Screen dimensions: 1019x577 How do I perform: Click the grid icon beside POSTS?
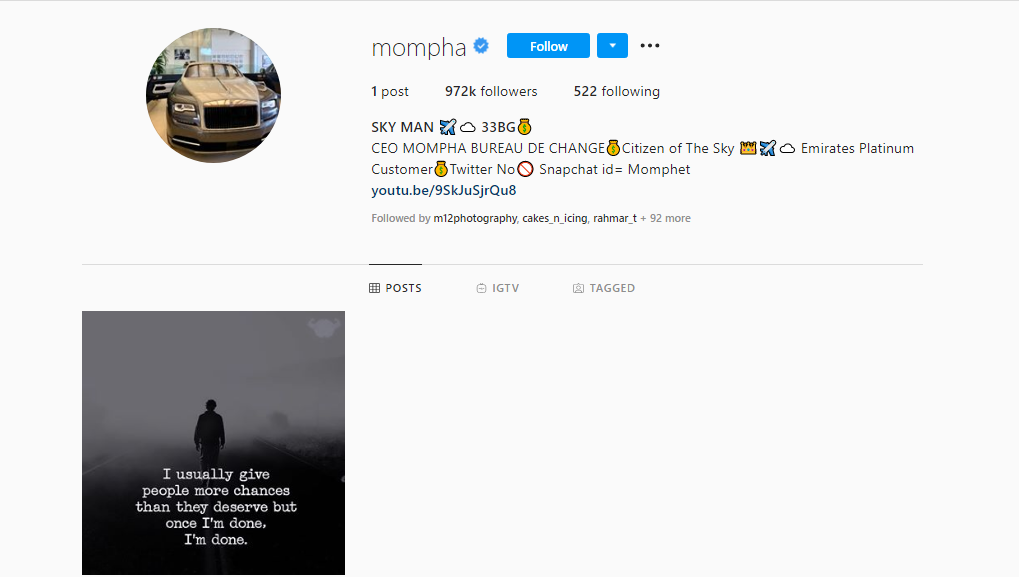click(374, 288)
